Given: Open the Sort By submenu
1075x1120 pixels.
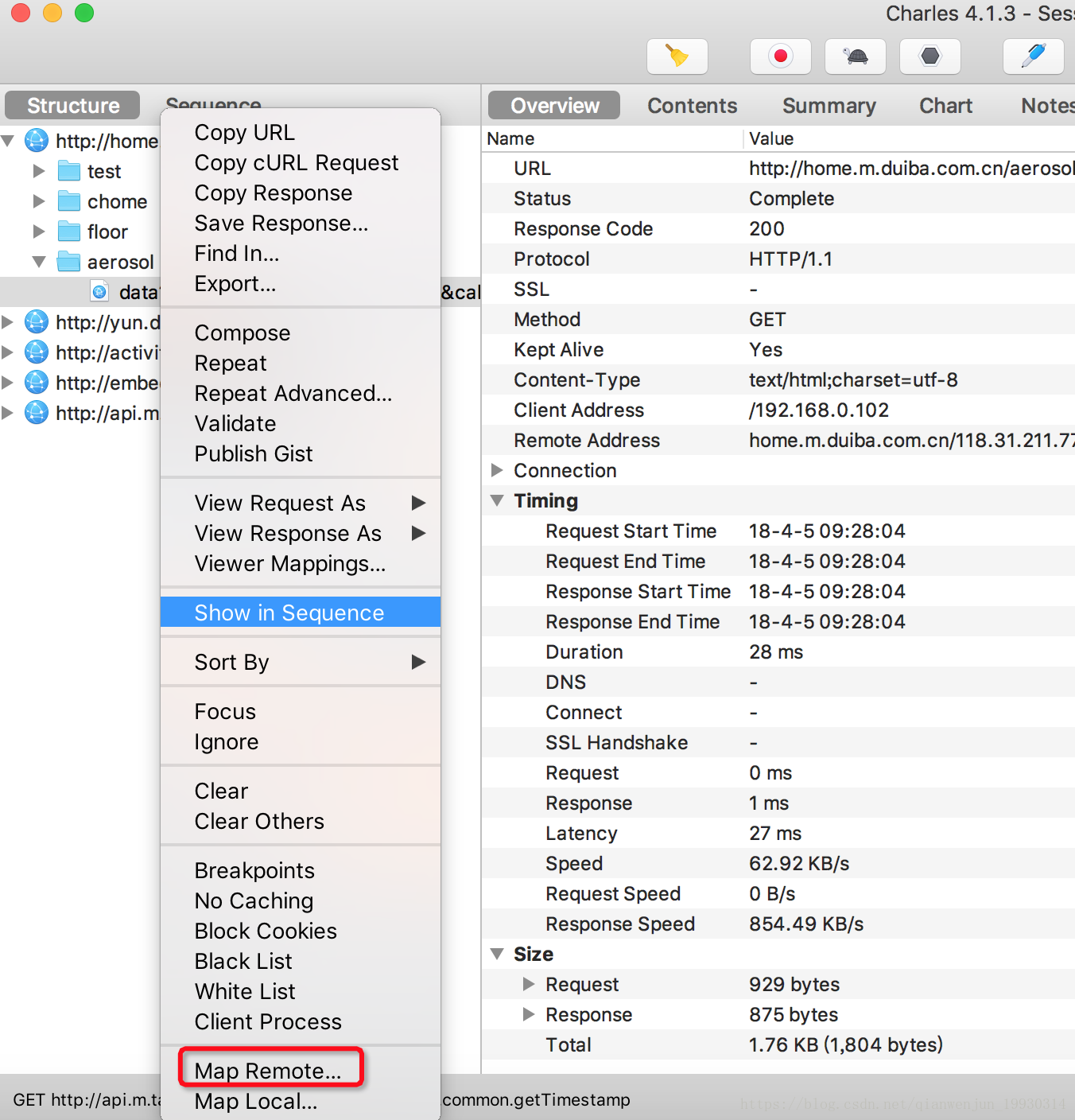Looking at the screenshot, I should click(x=301, y=662).
